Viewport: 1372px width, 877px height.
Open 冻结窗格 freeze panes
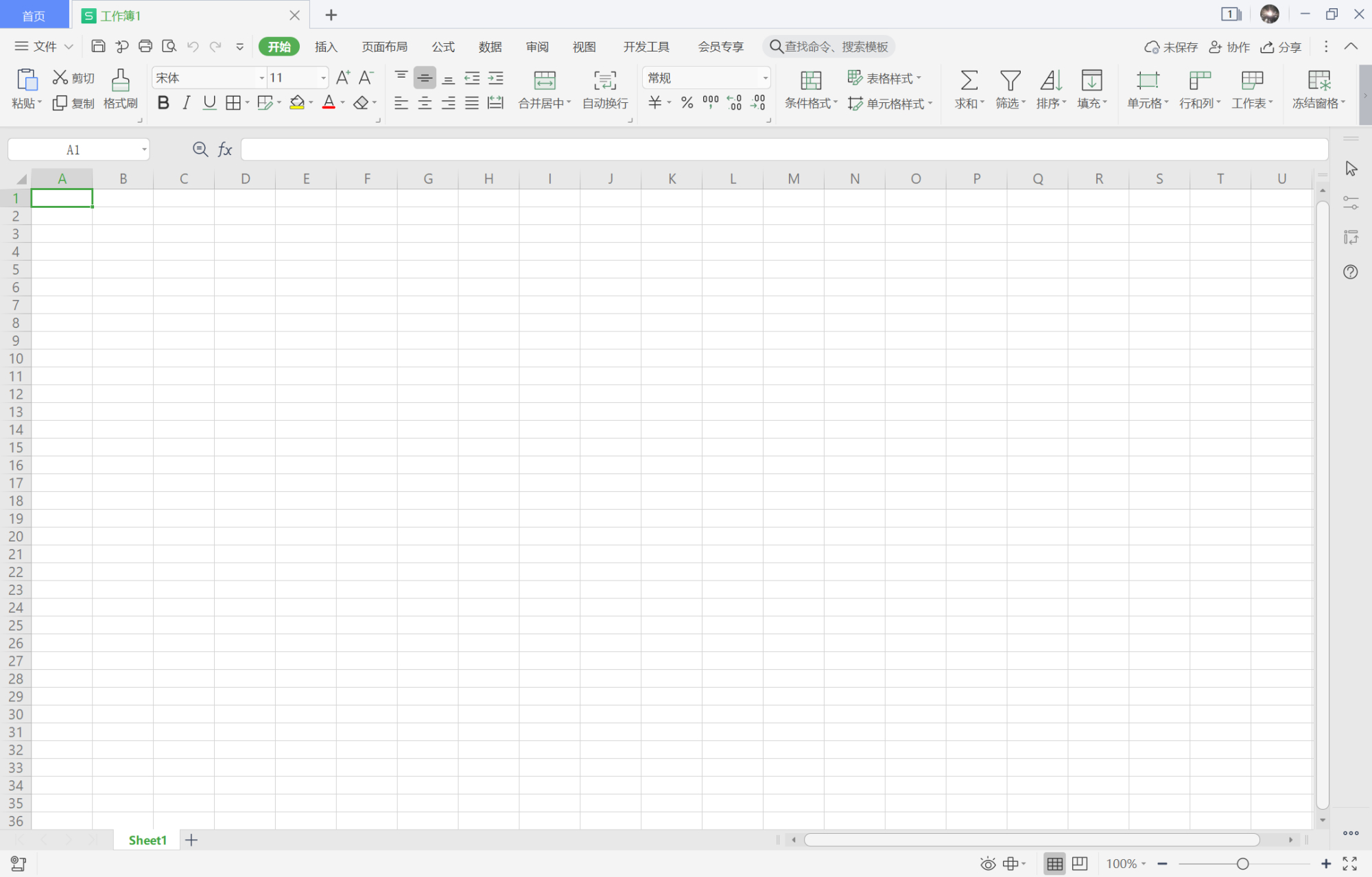point(1317,89)
